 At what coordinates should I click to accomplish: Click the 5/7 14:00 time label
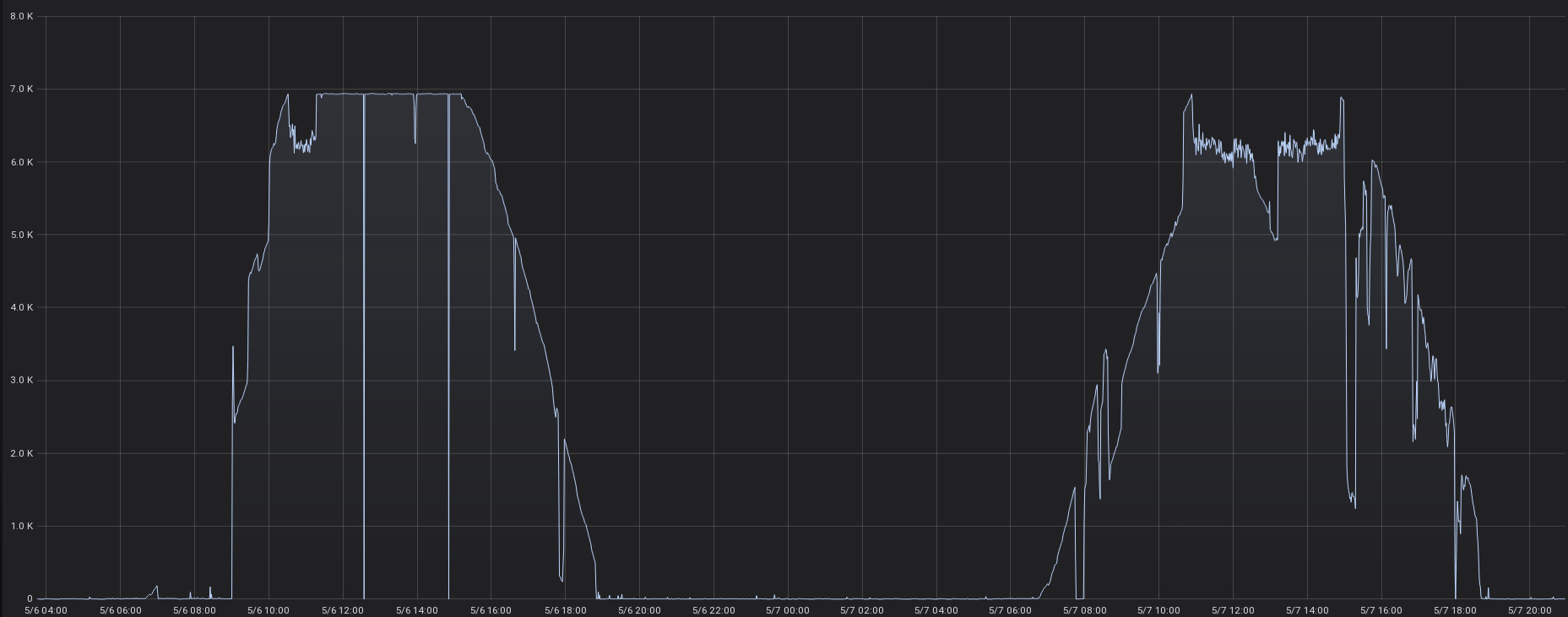tap(1307, 609)
